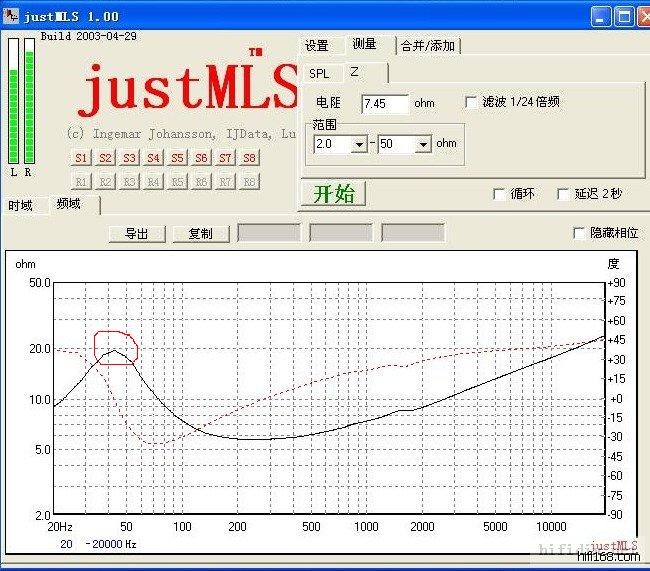Click the 电阻 resistance input field
Viewport: 650px width, 571px height.
coord(384,104)
